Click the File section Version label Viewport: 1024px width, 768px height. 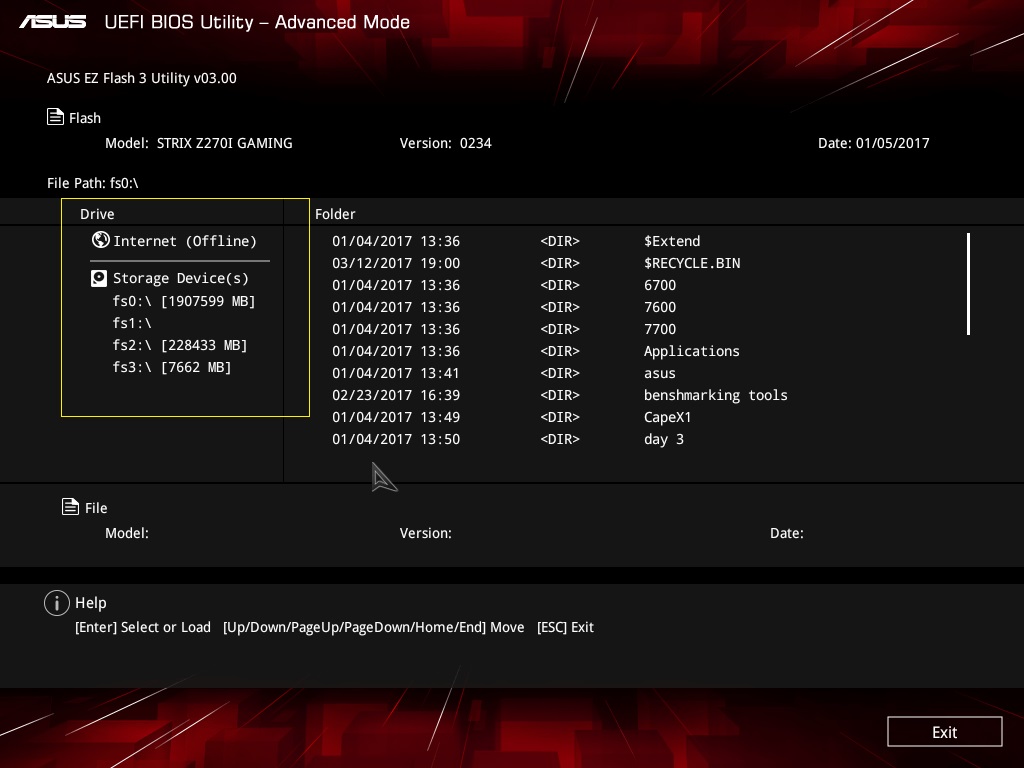click(x=426, y=534)
